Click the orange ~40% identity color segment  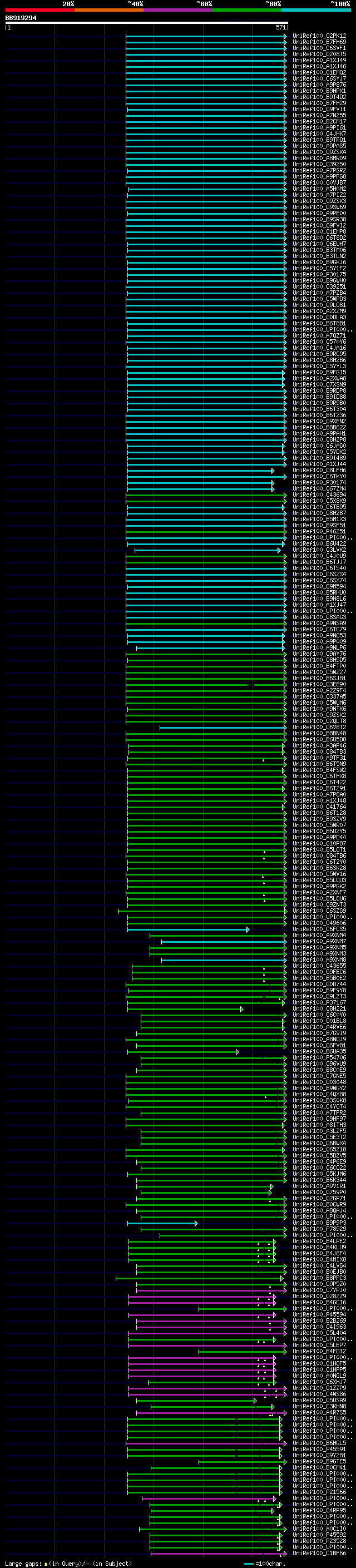pyautogui.click(x=109, y=10)
